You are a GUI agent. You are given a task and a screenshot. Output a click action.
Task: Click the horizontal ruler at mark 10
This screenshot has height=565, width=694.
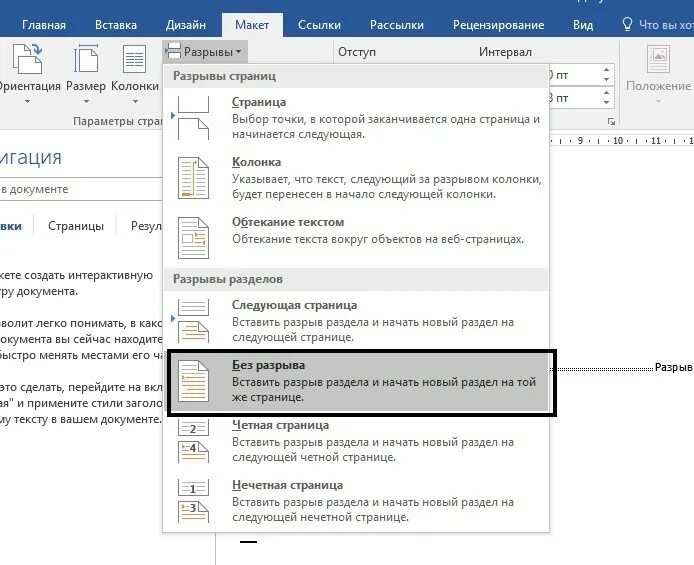click(618, 141)
